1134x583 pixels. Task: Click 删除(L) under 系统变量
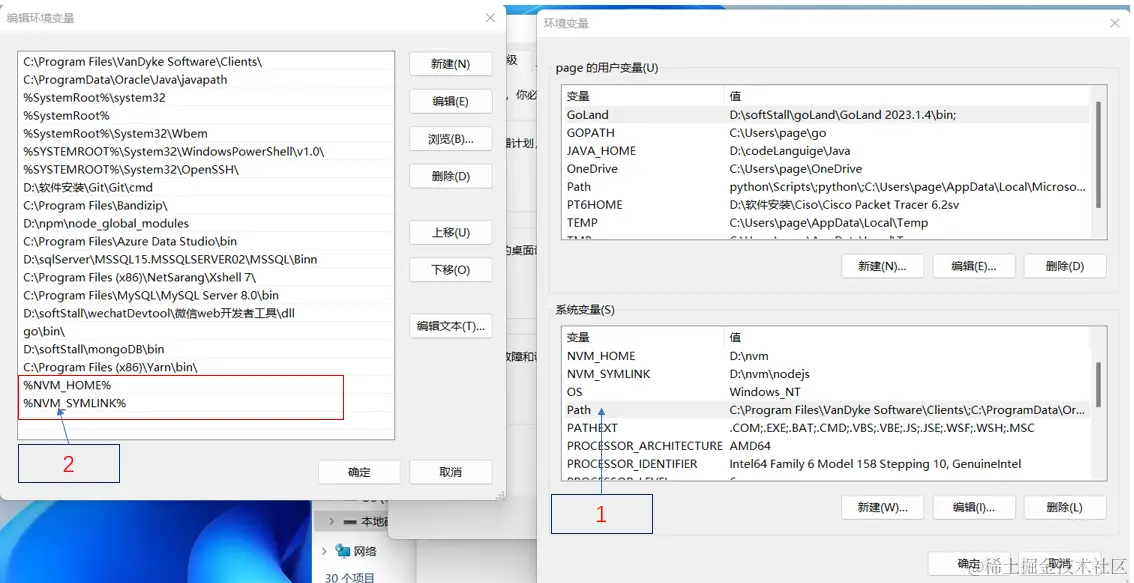point(1065,507)
